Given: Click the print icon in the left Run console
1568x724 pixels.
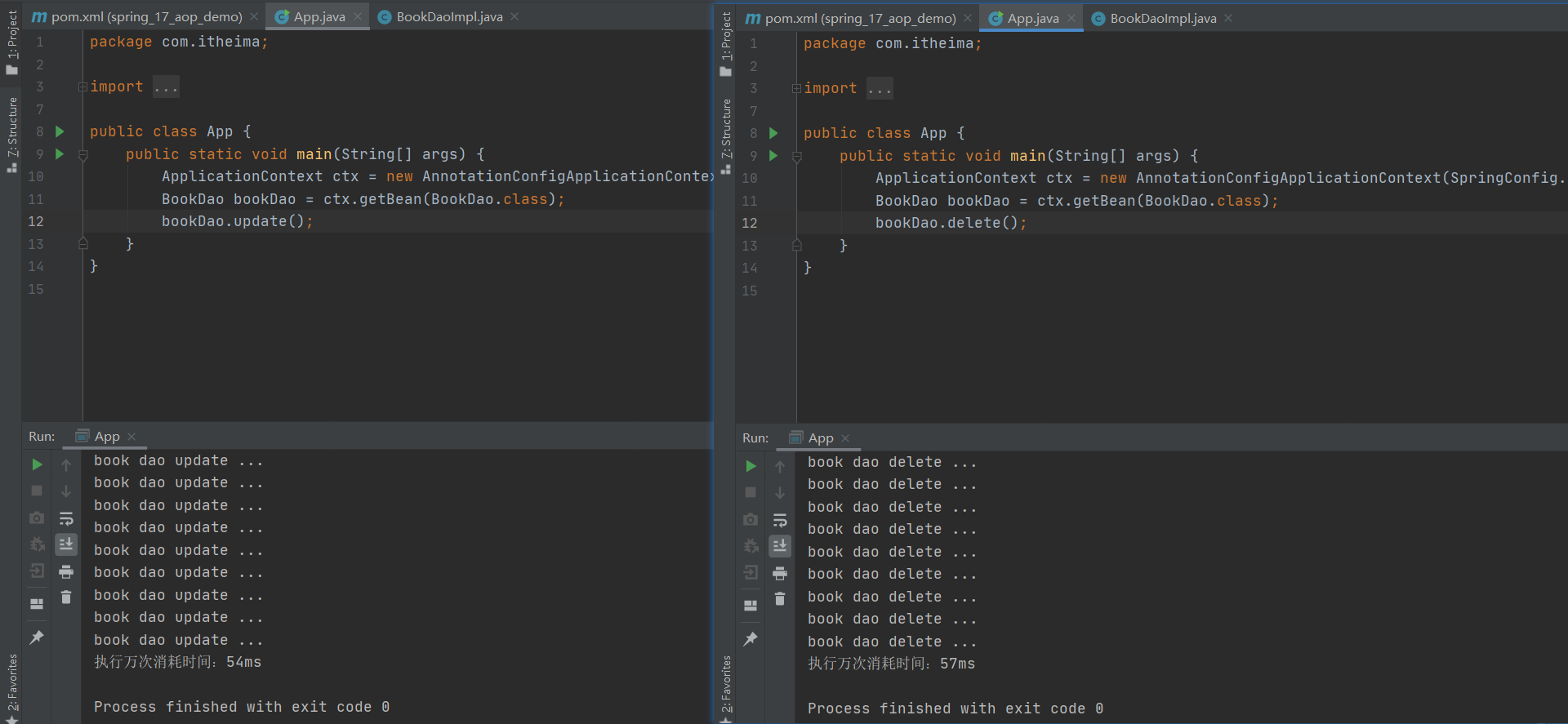Looking at the screenshot, I should tap(66, 571).
